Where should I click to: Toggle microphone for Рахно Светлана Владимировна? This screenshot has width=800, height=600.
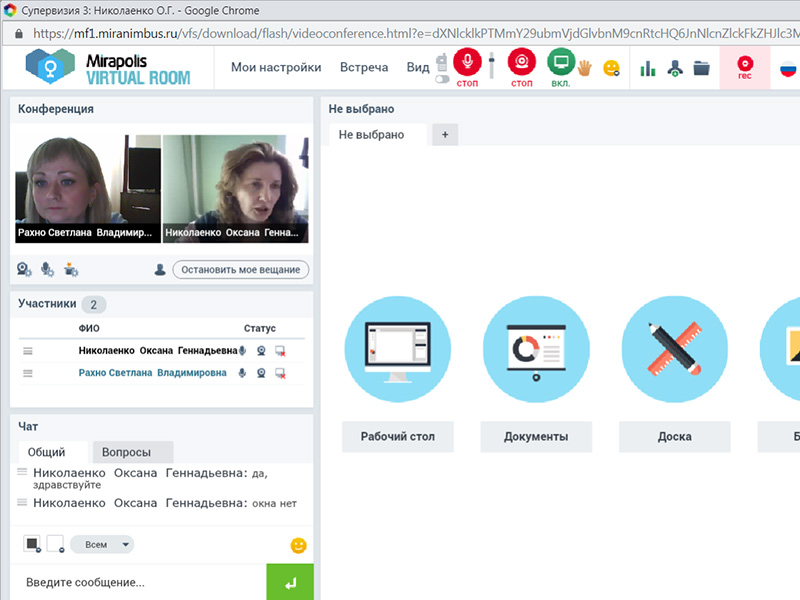pos(242,373)
